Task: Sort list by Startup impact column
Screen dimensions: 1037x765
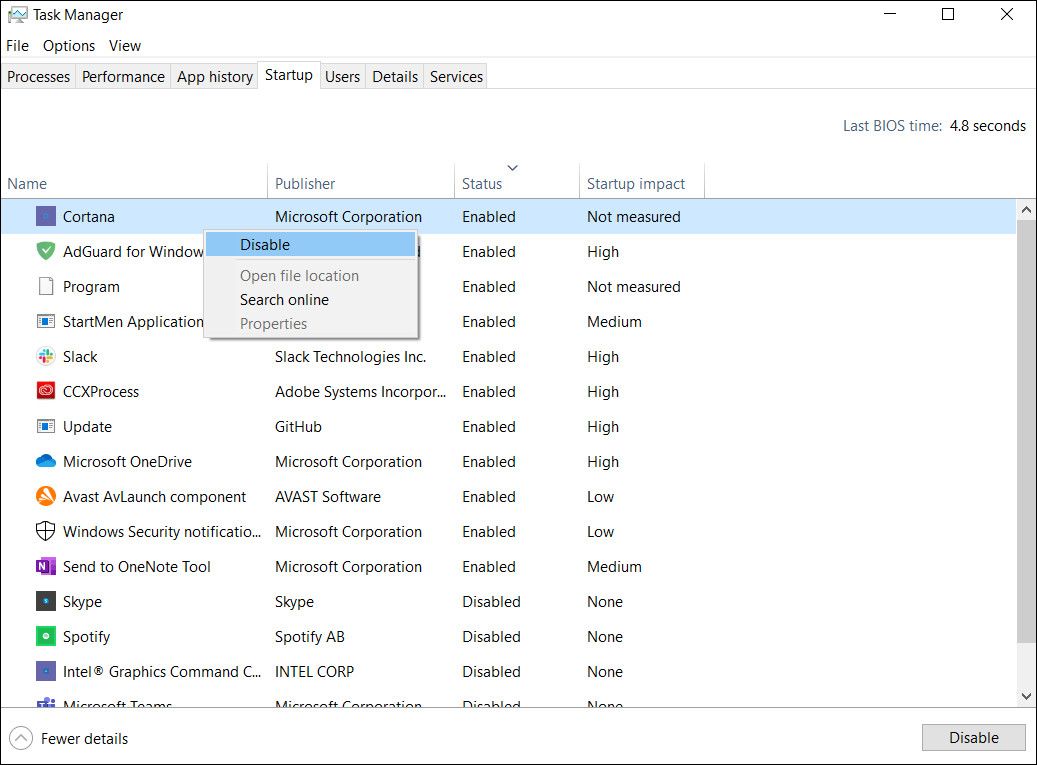Action: pyautogui.click(x=636, y=184)
